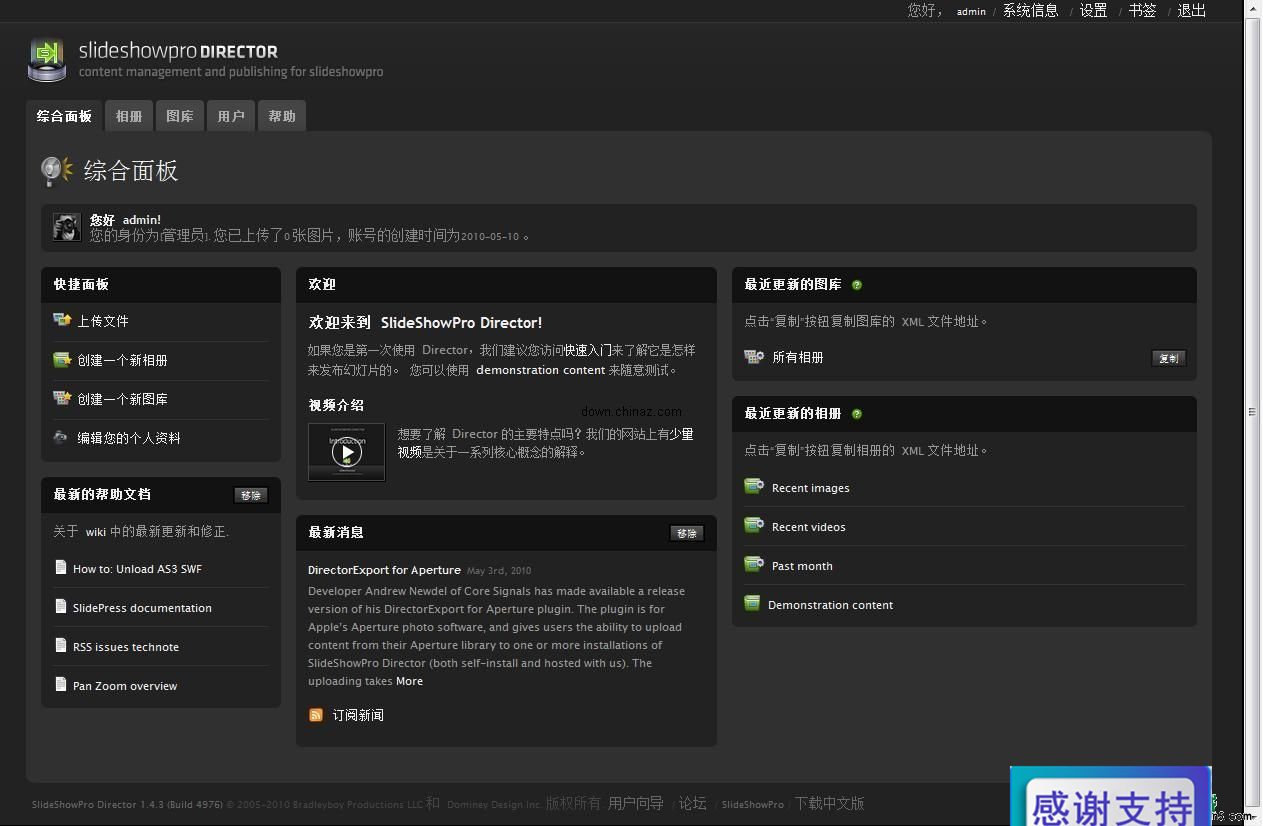
Task: Click 用户向导 link in footer
Action: 636,803
